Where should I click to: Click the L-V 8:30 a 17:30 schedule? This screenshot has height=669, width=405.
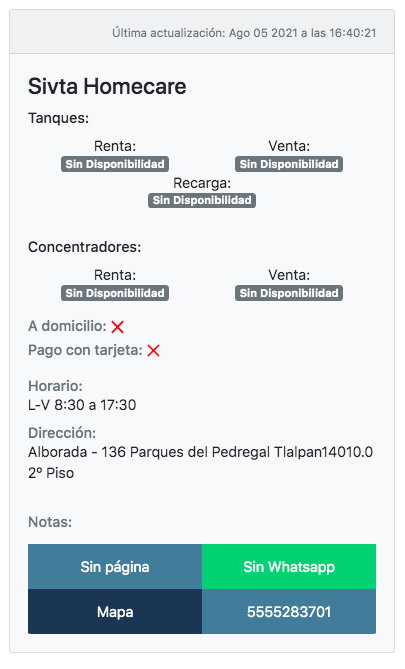tap(82, 405)
